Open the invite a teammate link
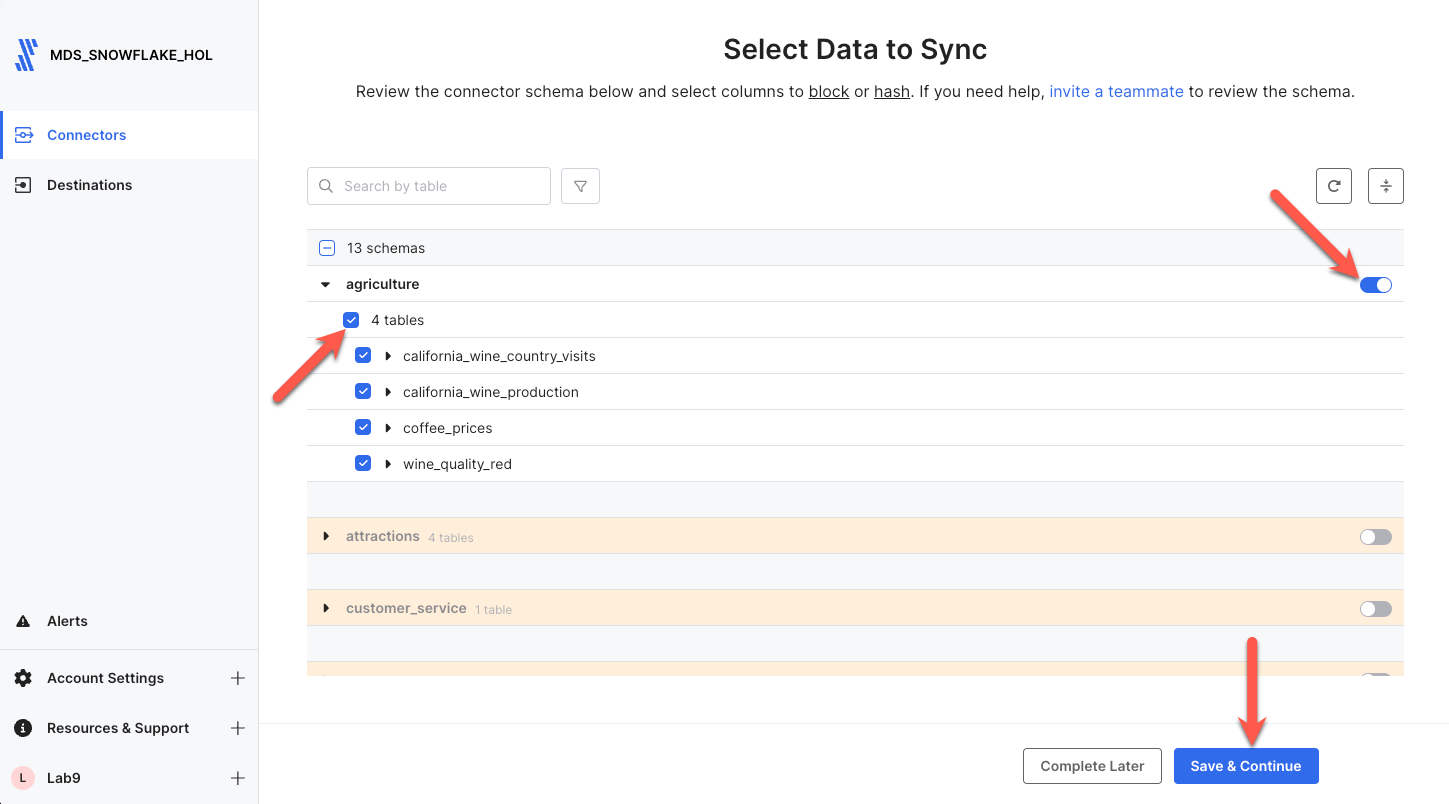 1116,91
